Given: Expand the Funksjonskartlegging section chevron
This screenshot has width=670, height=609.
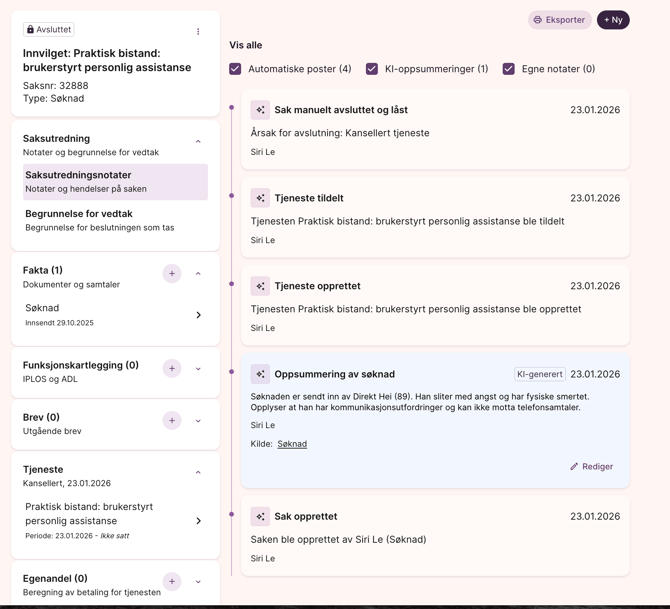Looking at the screenshot, I should click(x=198, y=369).
